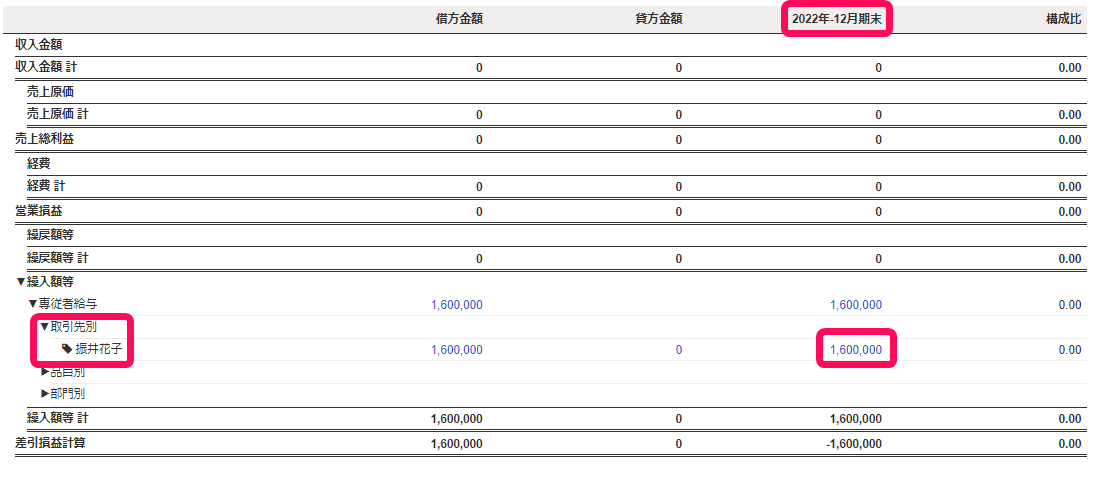Click the 2022年-12月期末 column header
Screen dimensions: 1093x478
coord(837,20)
